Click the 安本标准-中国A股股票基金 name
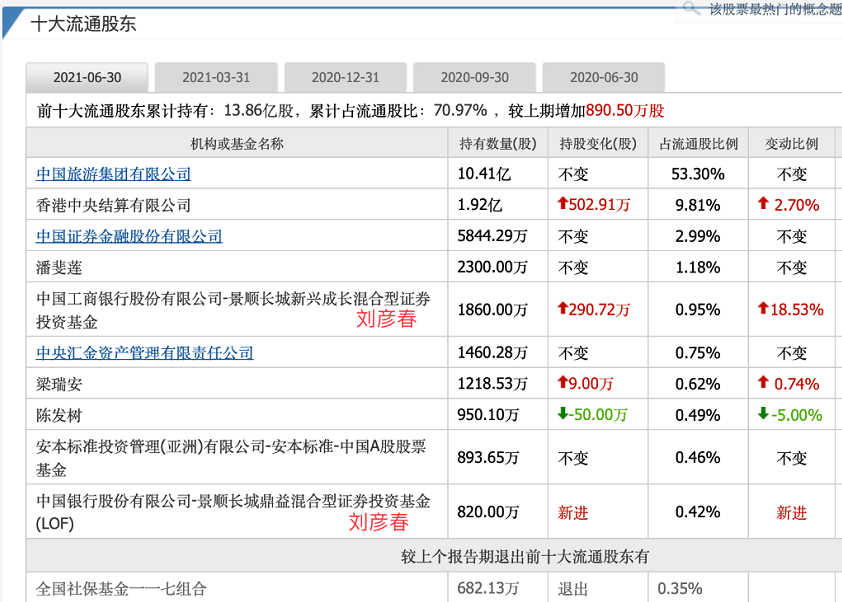 click(x=231, y=458)
